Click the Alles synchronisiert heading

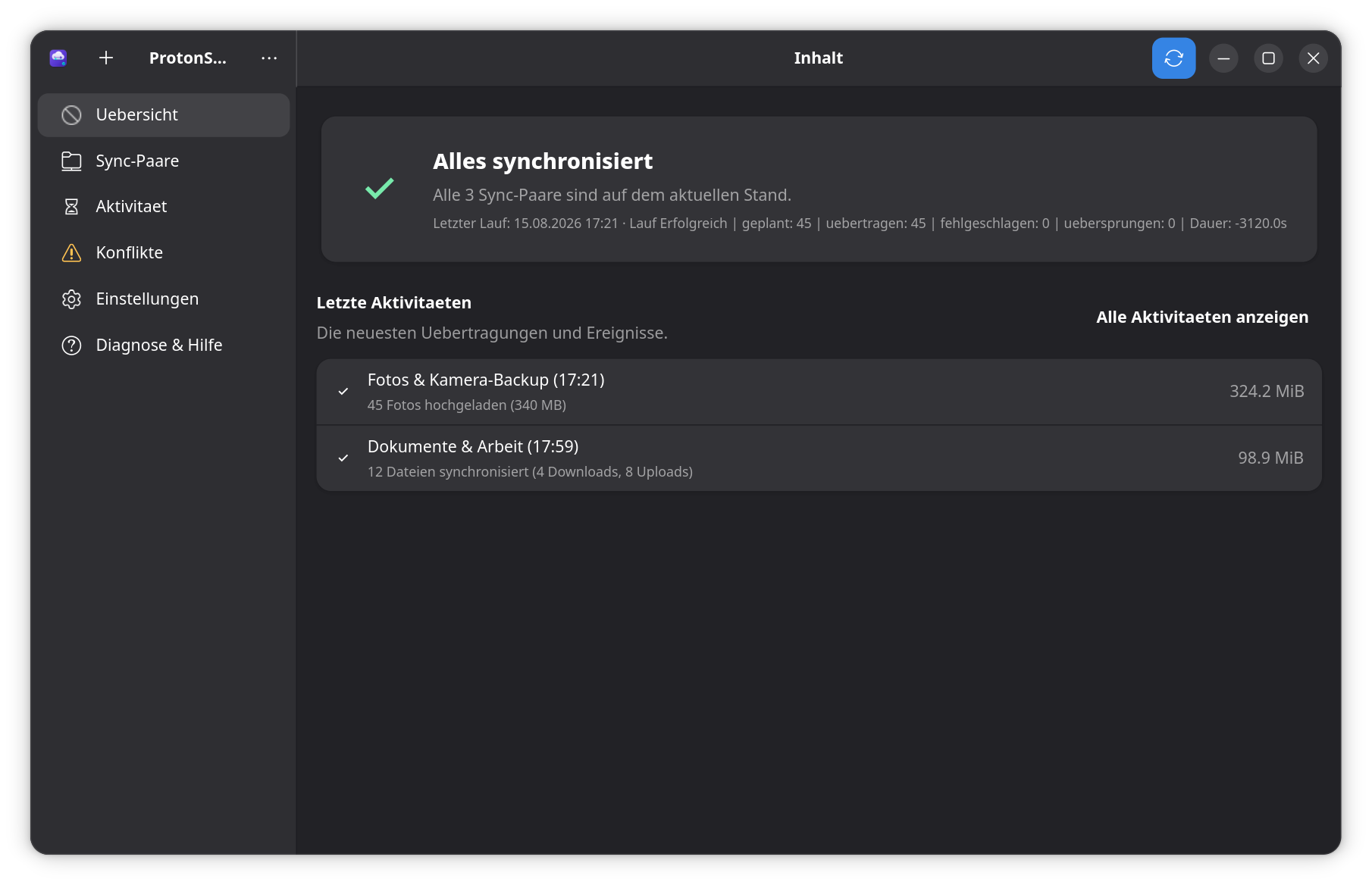click(x=543, y=161)
